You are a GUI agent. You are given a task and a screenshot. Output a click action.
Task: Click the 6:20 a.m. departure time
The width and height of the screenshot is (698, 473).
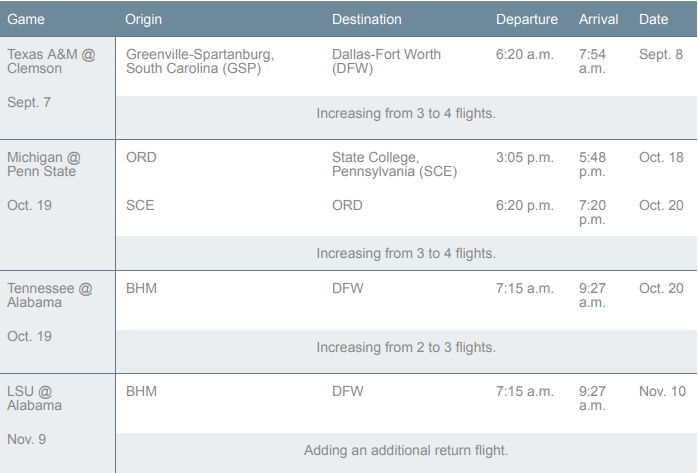(525, 54)
